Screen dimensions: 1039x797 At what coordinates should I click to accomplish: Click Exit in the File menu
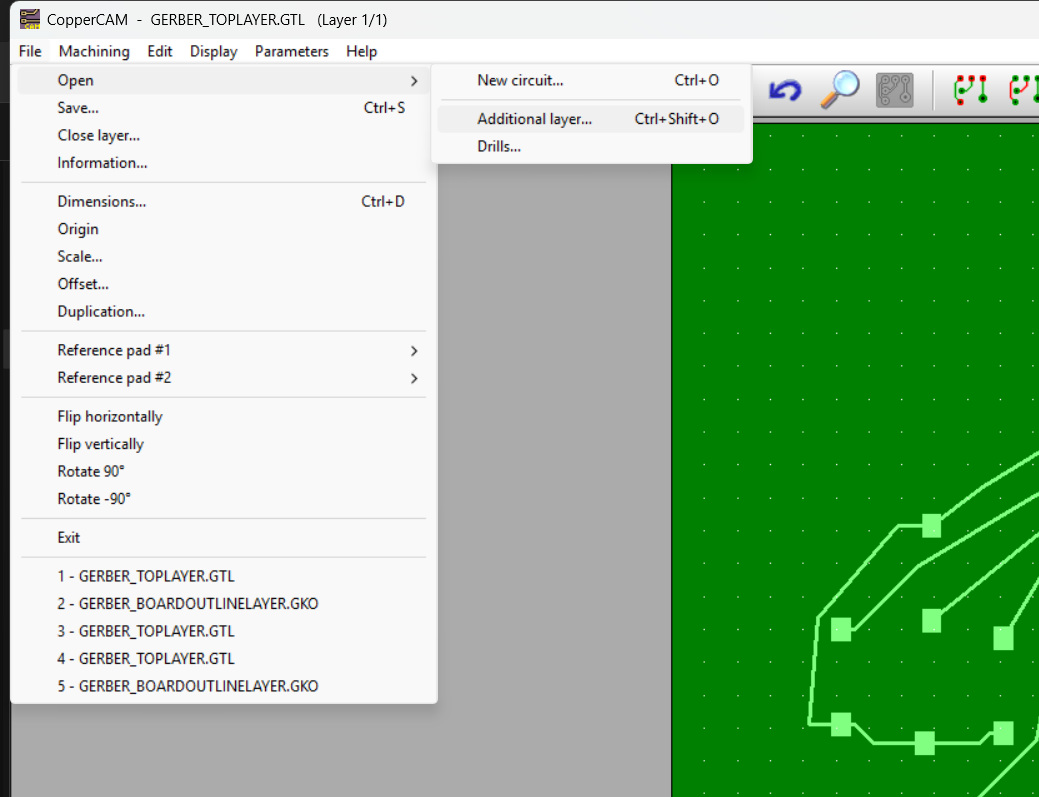(x=224, y=537)
